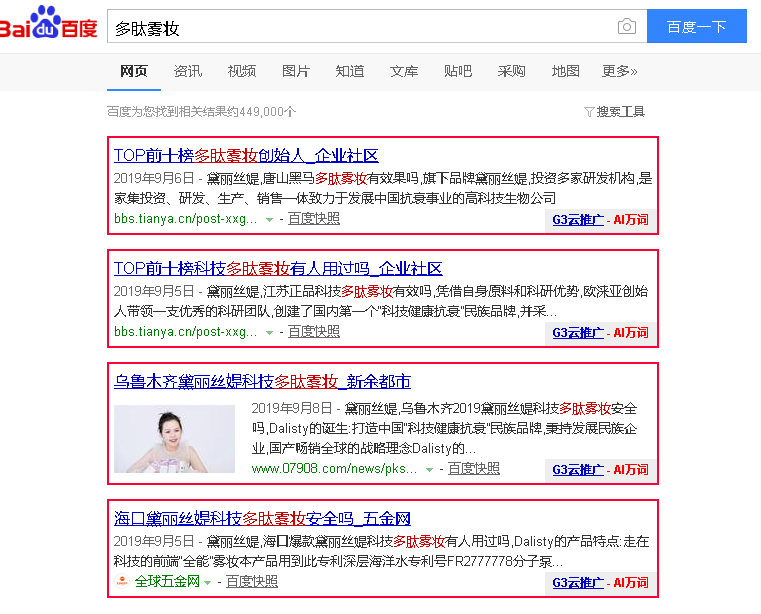Expand dropdown arrow beside first bbs.tianya.cn URL
This screenshot has width=761, height=614.
(269, 220)
